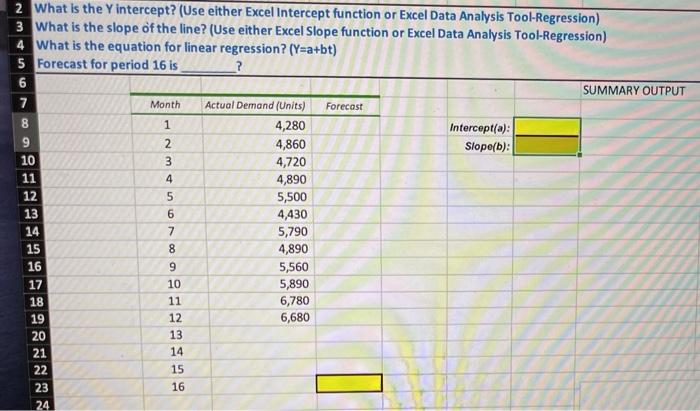
Task: Select the month cell containing 1
Action: (167, 125)
